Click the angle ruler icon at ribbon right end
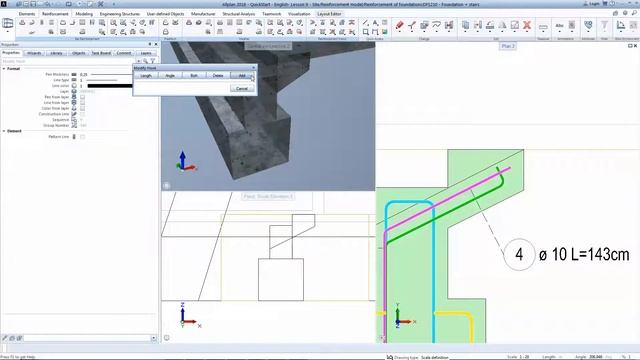Viewport: 640px width, 360px height. point(620,25)
